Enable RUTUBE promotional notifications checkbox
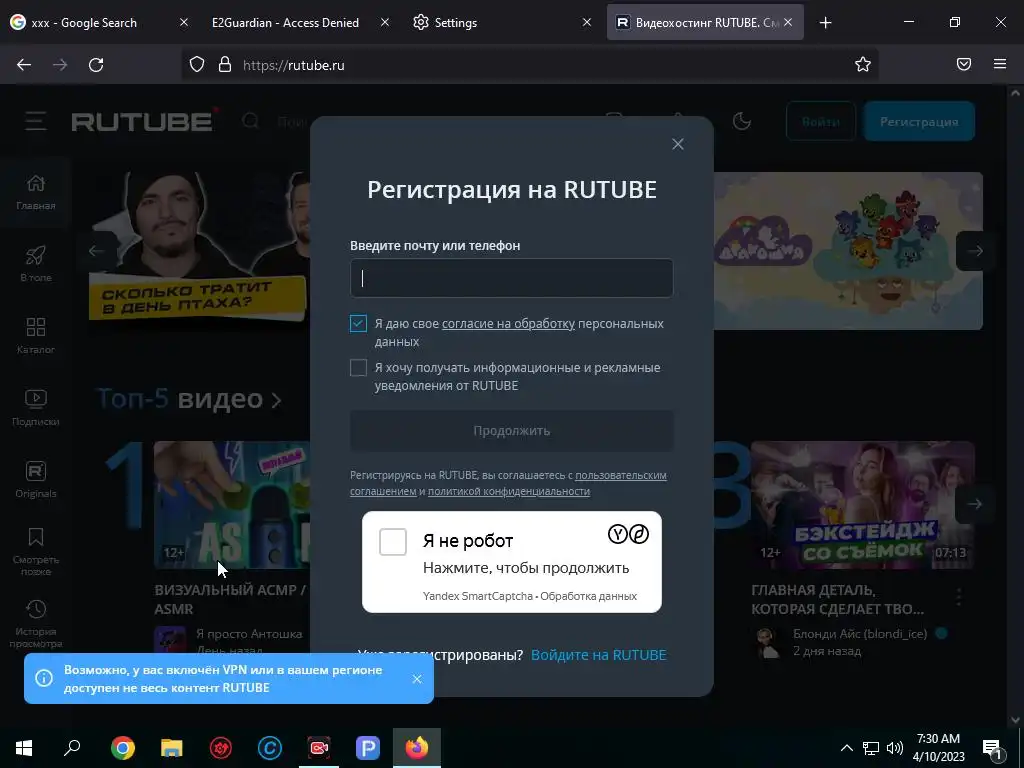 pyautogui.click(x=359, y=368)
